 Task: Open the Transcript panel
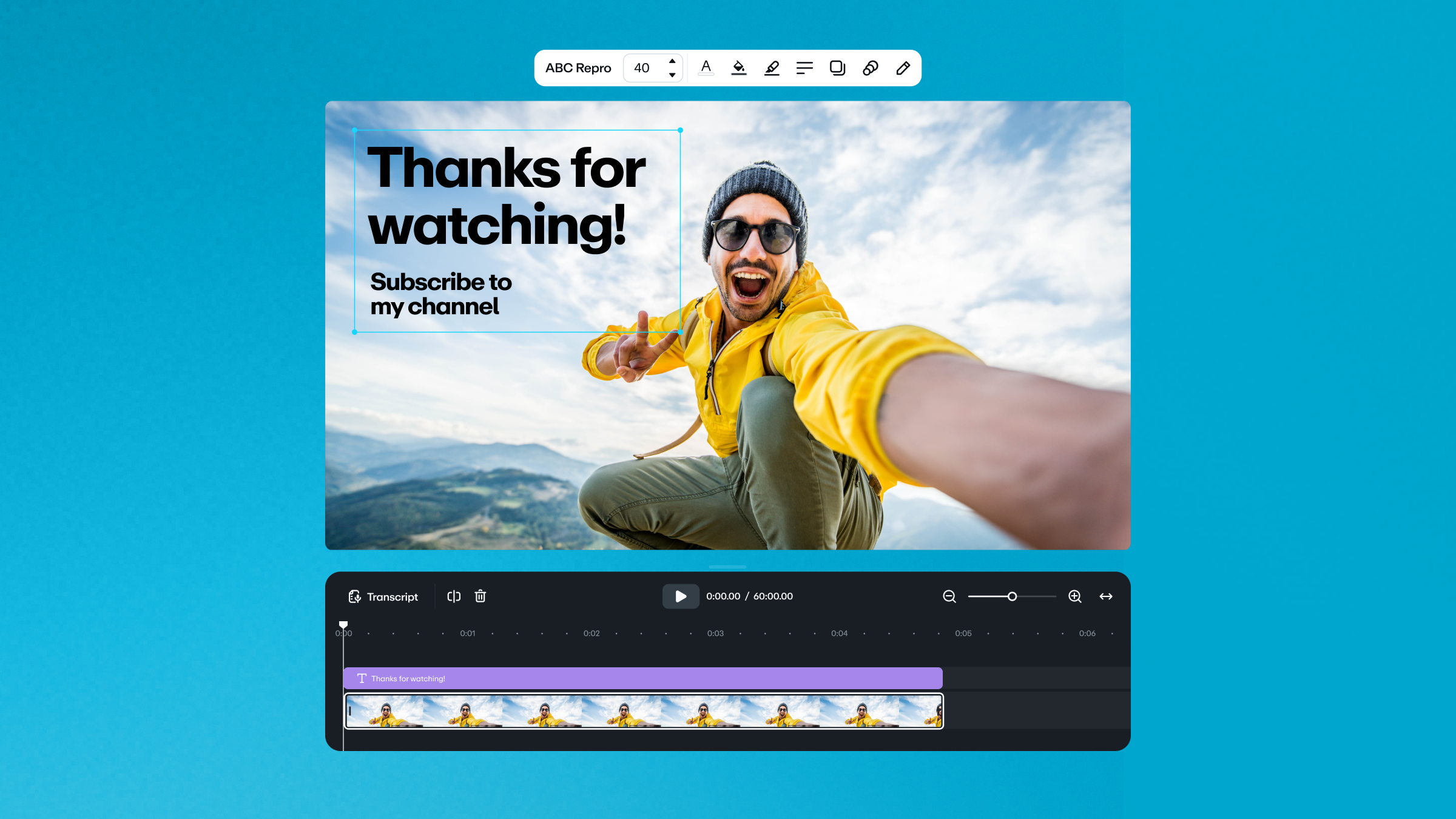click(383, 597)
